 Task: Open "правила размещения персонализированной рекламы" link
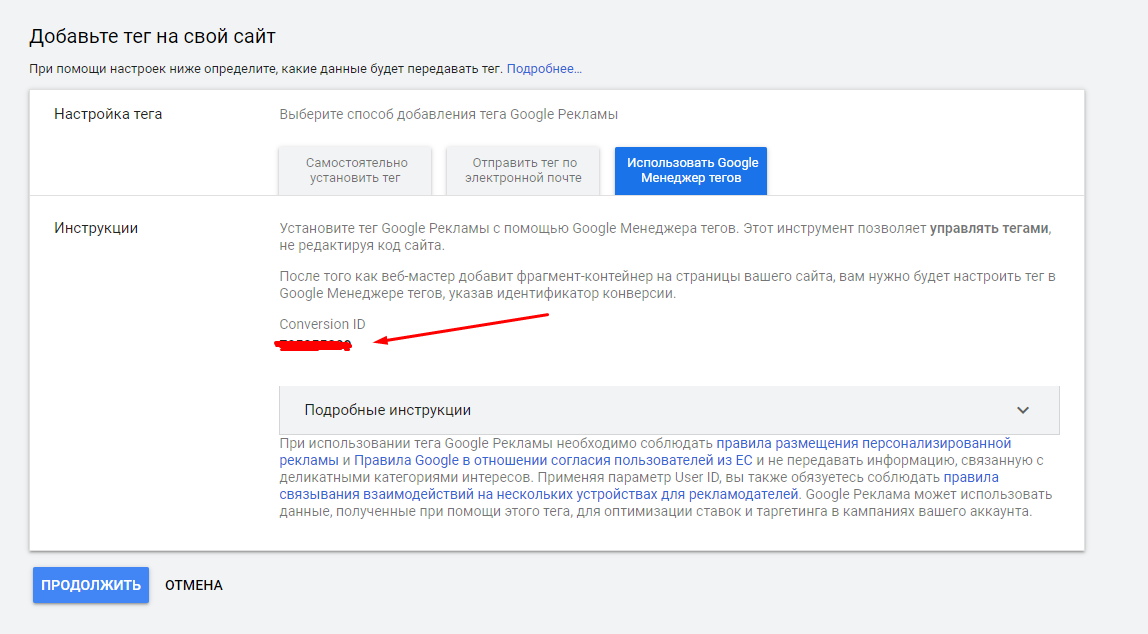(864, 443)
